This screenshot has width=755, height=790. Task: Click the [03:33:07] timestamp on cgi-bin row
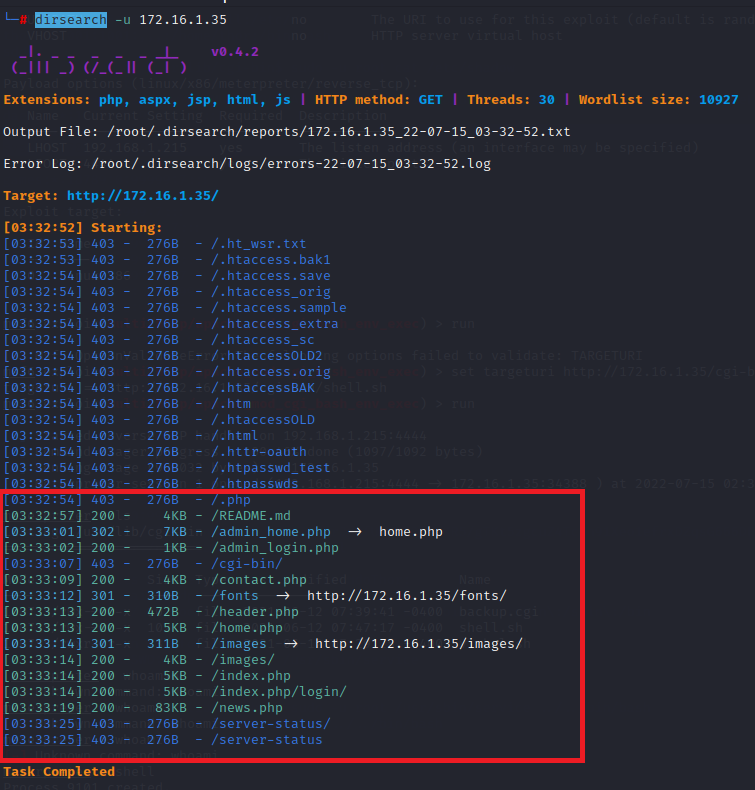point(43,564)
